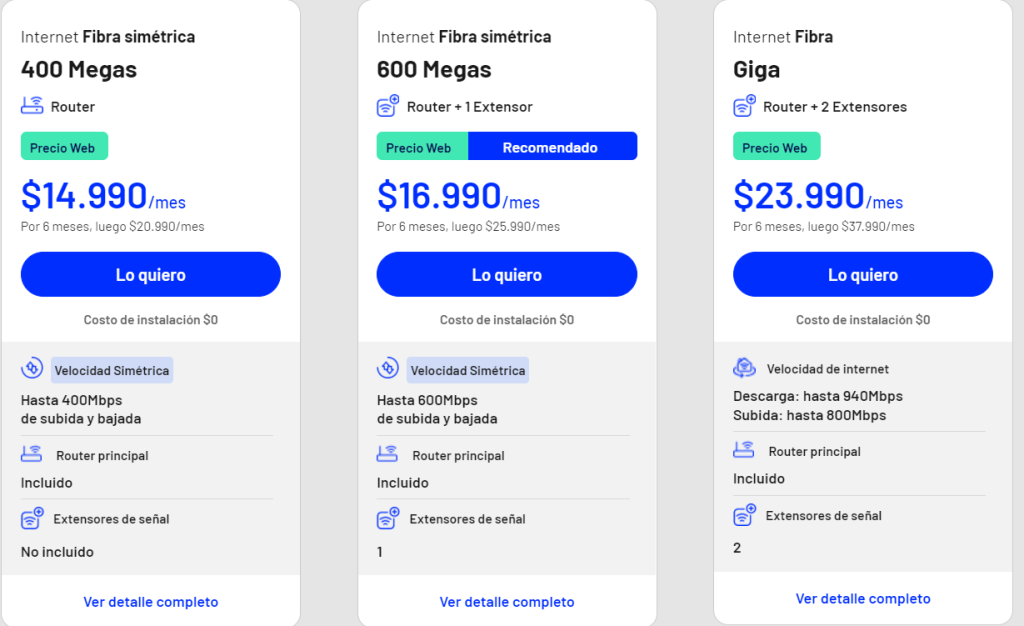The height and width of the screenshot is (626, 1024).
Task: Click Extensores de señal icon in 400 Megas card
Action: click(32, 518)
